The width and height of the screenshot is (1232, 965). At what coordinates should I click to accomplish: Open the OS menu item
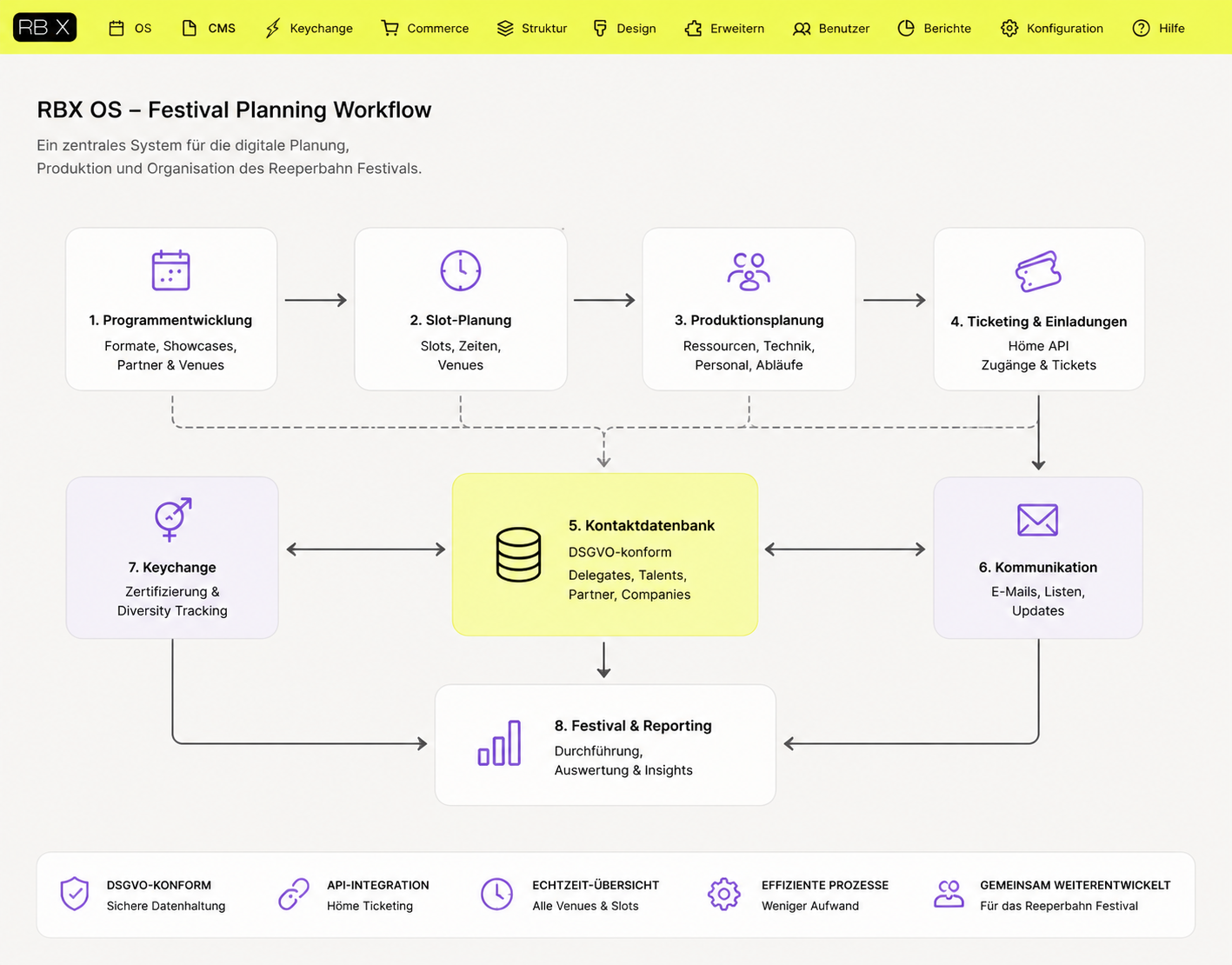[130, 28]
